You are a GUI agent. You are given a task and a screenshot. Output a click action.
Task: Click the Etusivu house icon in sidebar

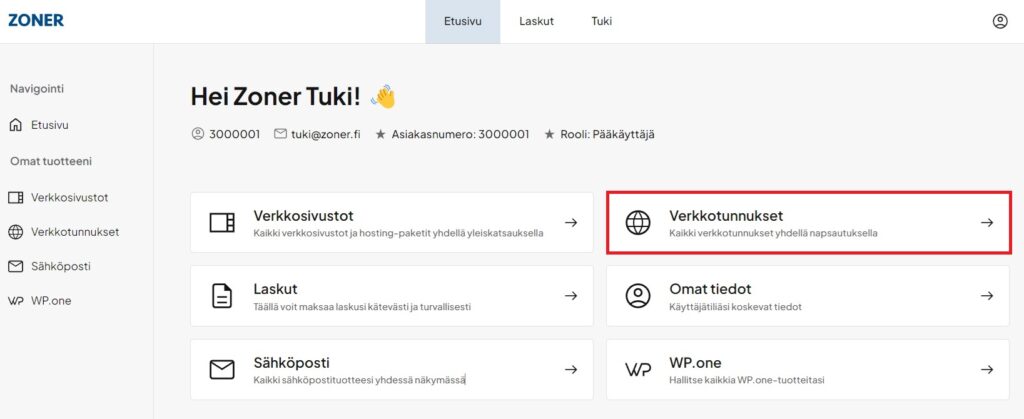15,126
